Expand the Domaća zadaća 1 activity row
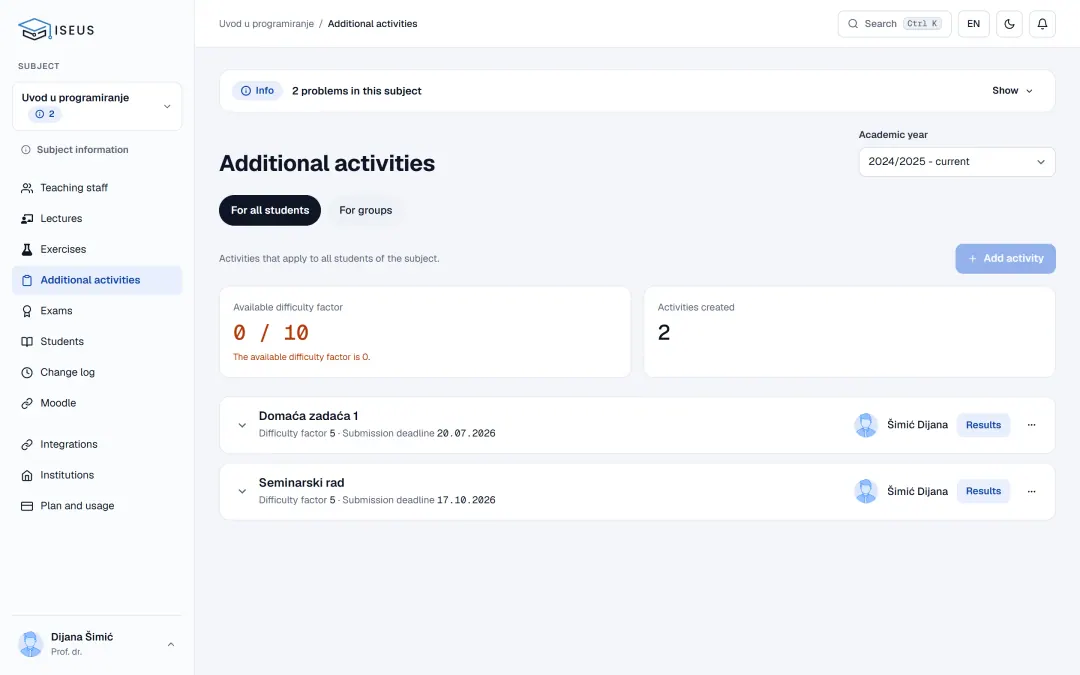 242,425
